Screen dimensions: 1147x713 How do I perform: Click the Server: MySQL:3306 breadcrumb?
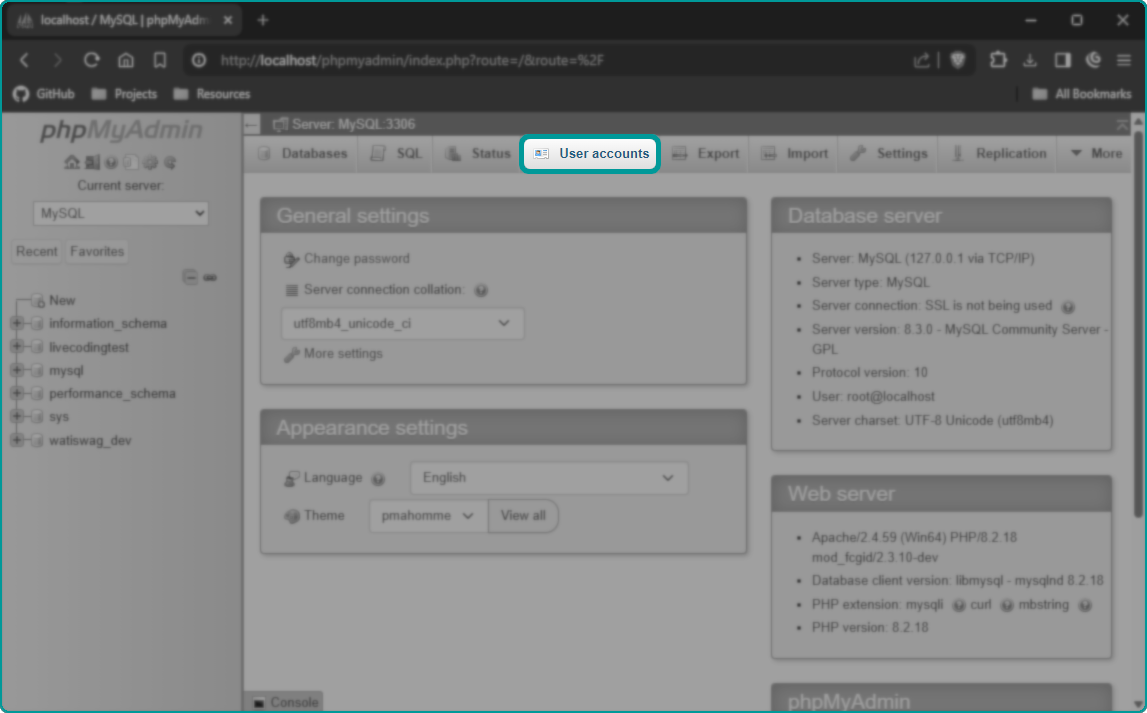pyautogui.click(x=353, y=124)
